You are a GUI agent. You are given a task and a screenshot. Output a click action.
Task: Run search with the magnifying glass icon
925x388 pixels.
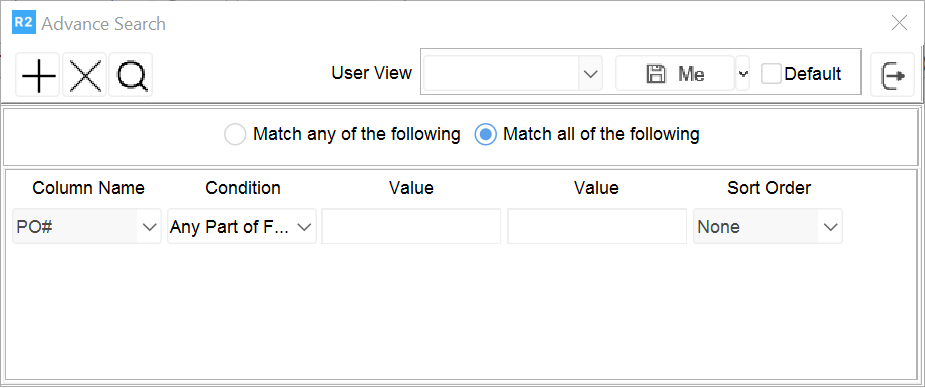(131, 75)
